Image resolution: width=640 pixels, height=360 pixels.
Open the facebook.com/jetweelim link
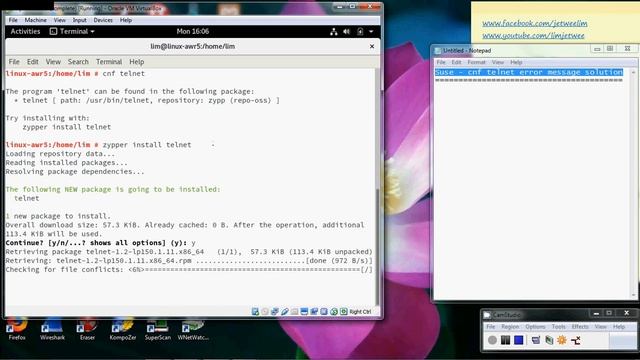point(535,23)
